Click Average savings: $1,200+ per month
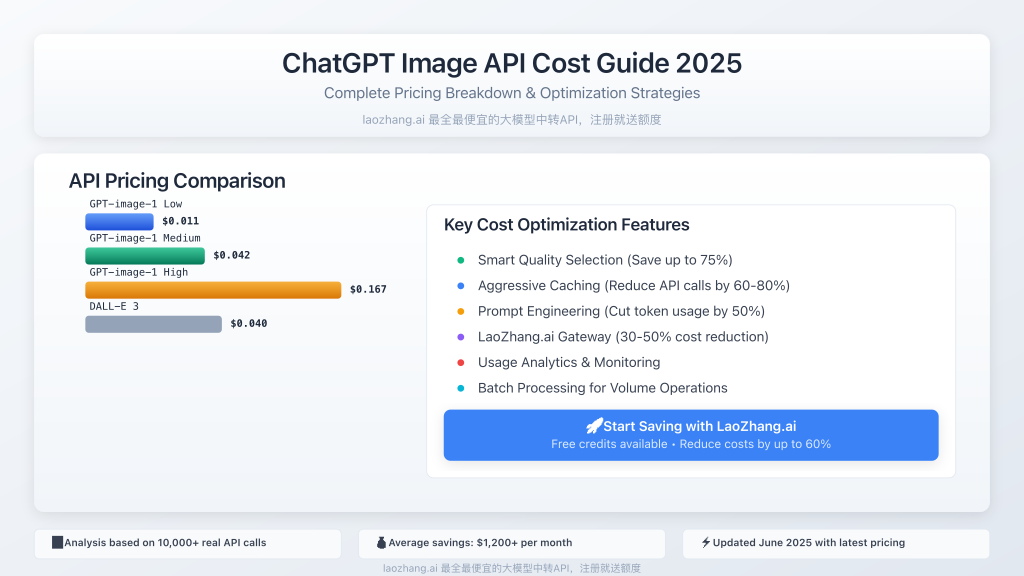This screenshot has height=576, width=1024. pos(480,543)
